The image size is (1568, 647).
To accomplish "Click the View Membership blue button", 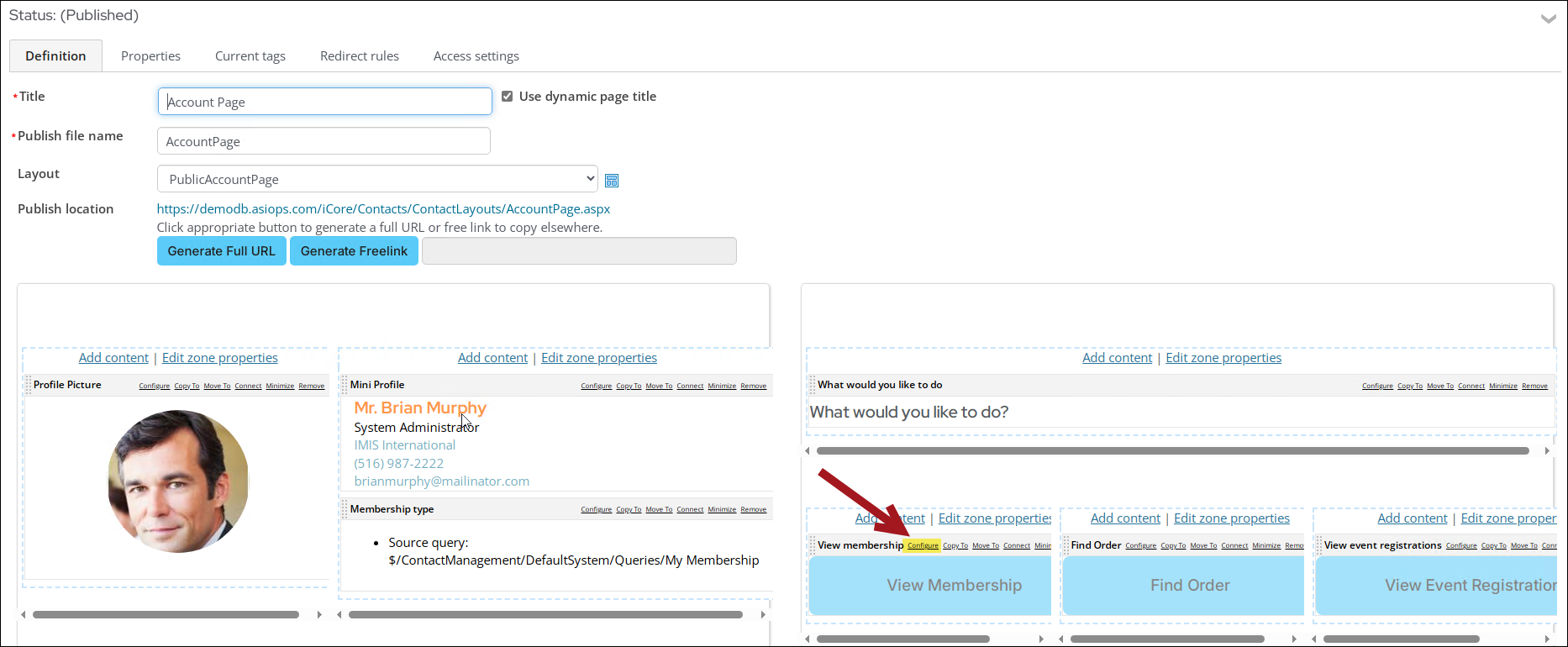I will point(930,586).
